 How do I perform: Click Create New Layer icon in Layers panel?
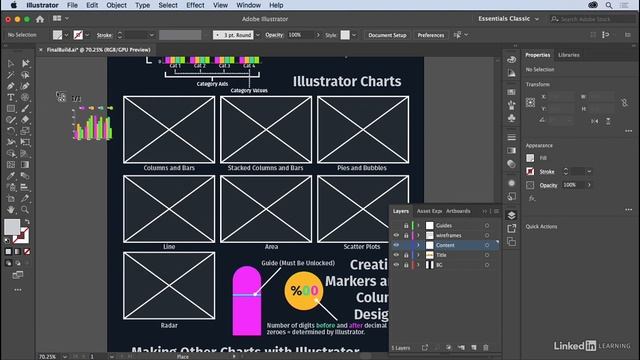pos(473,347)
